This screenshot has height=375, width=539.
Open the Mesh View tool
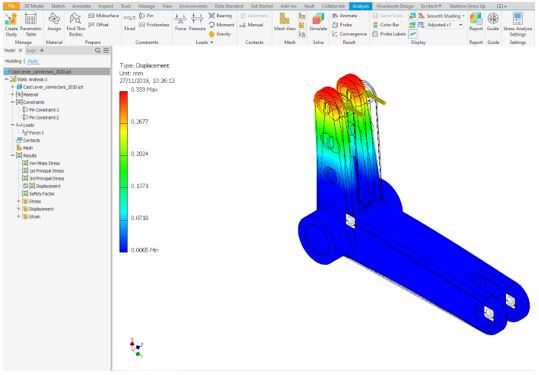tap(285, 23)
